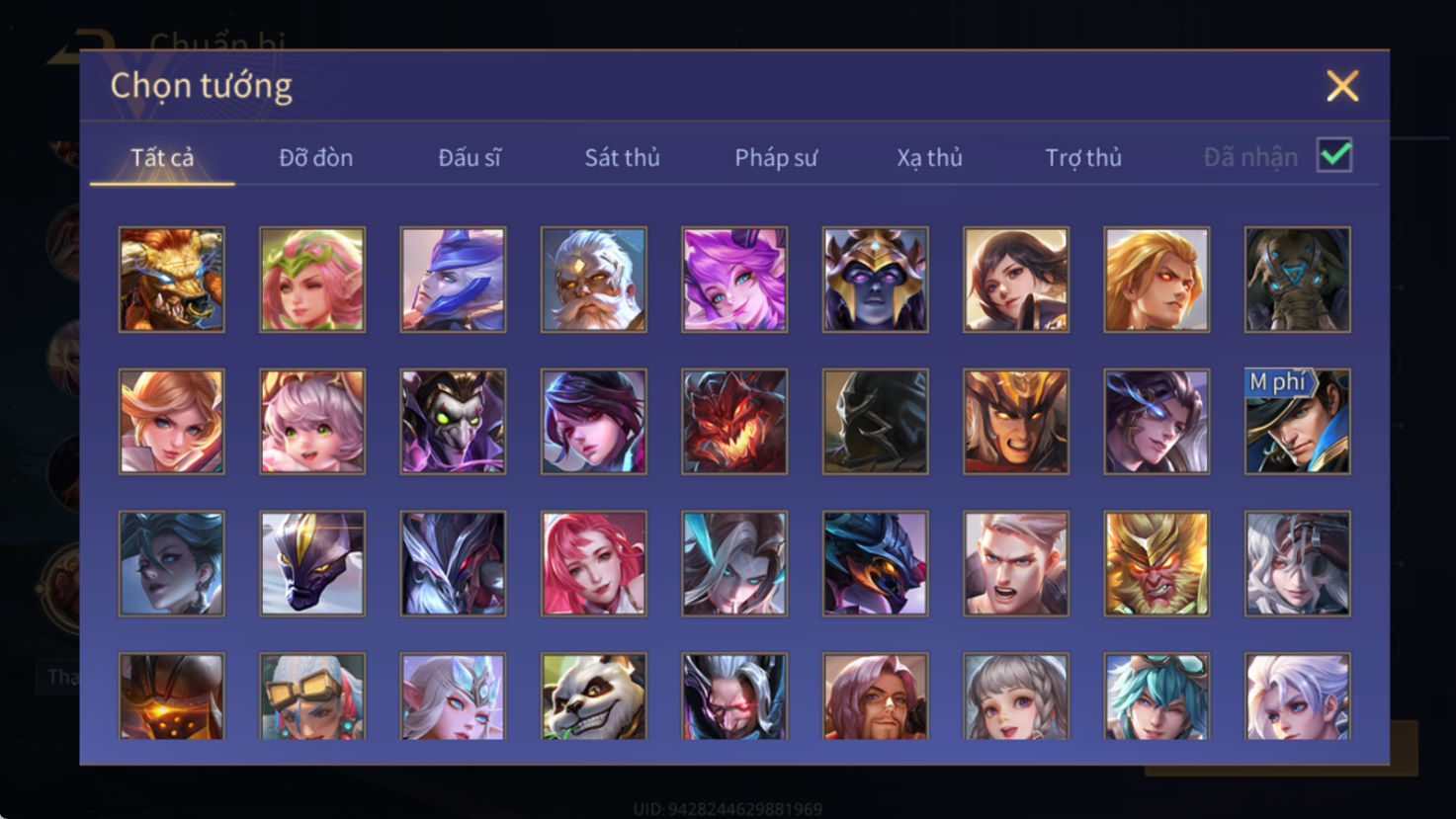Choose the elephant-masked hero portrait

[x=1297, y=280]
